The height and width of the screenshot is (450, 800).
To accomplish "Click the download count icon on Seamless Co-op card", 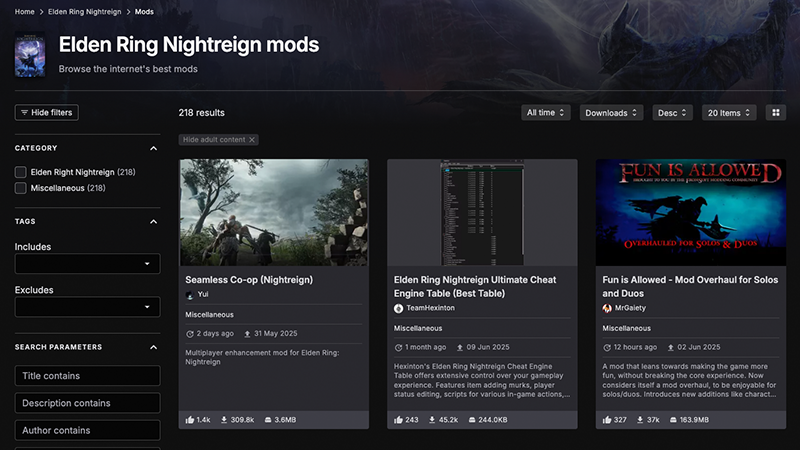I will click(224, 420).
